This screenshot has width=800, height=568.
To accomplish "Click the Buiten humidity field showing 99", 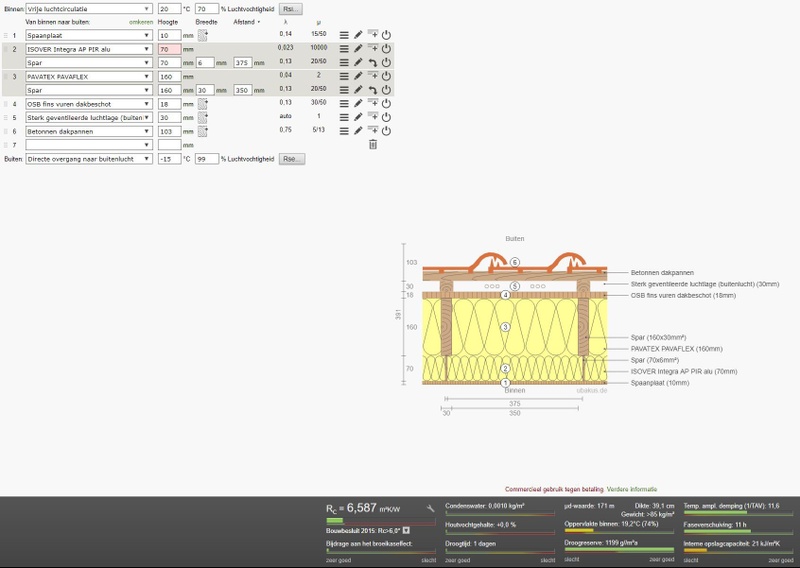I will click(207, 159).
